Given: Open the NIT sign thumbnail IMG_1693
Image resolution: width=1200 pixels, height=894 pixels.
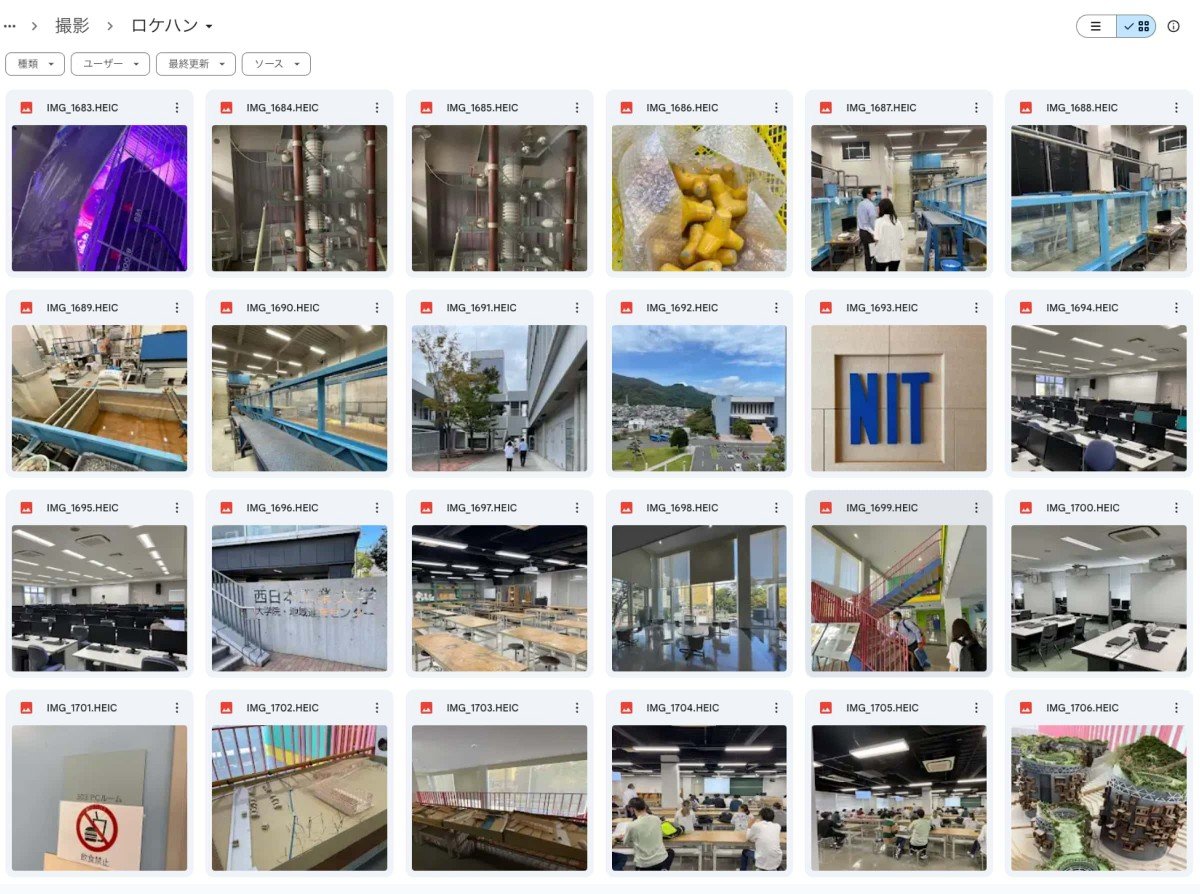Looking at the screenshot, I should [899, 398].
